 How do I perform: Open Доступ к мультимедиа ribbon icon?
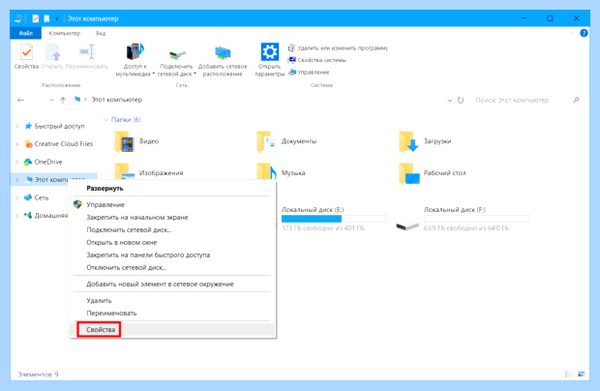tap(135, 51)
